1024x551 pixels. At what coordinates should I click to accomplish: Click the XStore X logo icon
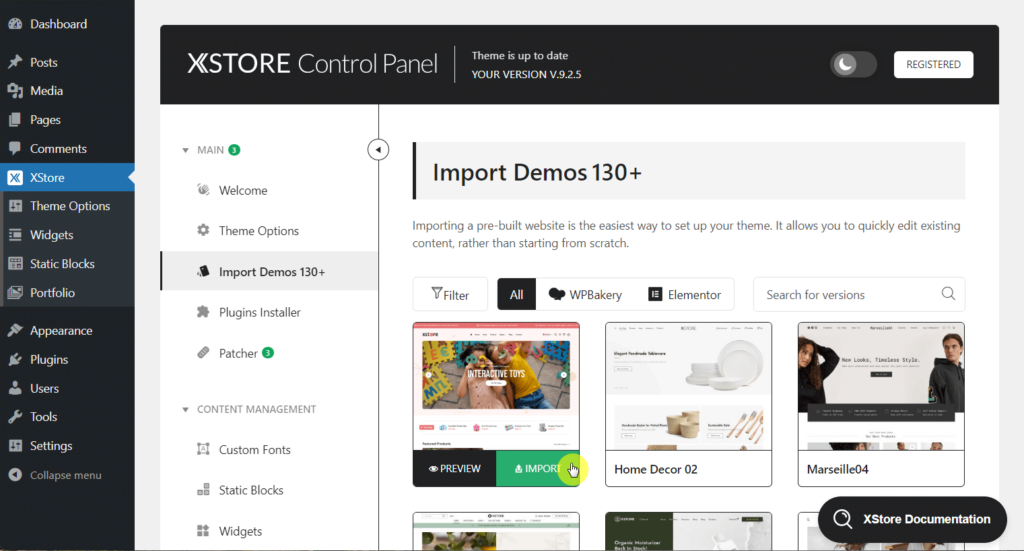pyautogui.click(x=15, y=178)
